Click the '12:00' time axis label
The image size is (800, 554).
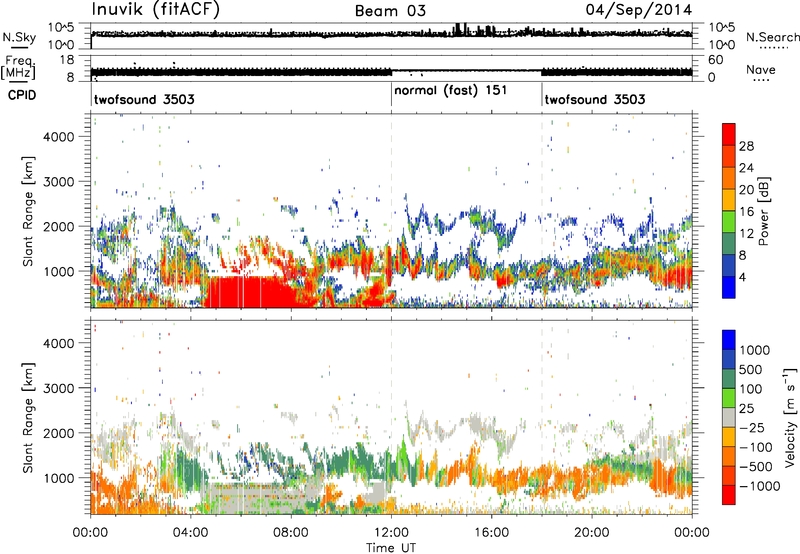pos(391,533)
